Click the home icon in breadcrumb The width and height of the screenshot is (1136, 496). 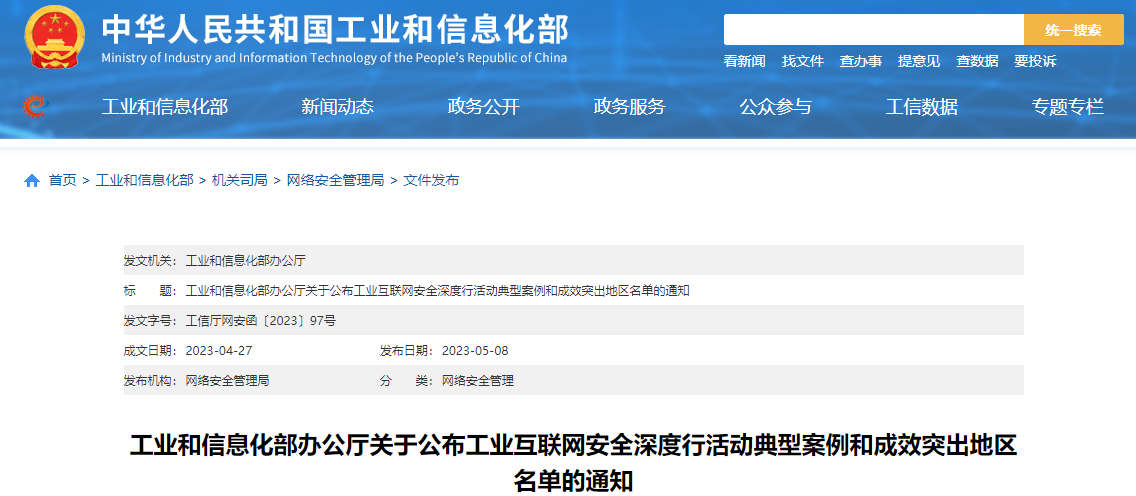[x=32, y=181]
